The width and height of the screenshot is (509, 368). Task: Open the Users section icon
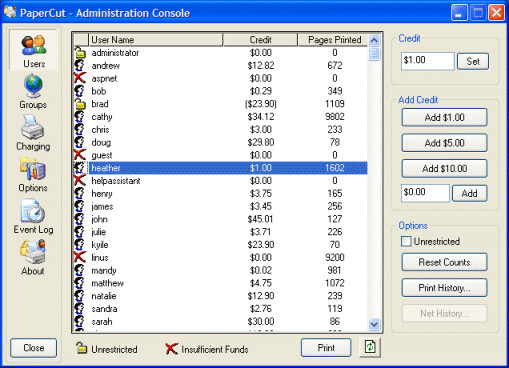coord(34,45)
